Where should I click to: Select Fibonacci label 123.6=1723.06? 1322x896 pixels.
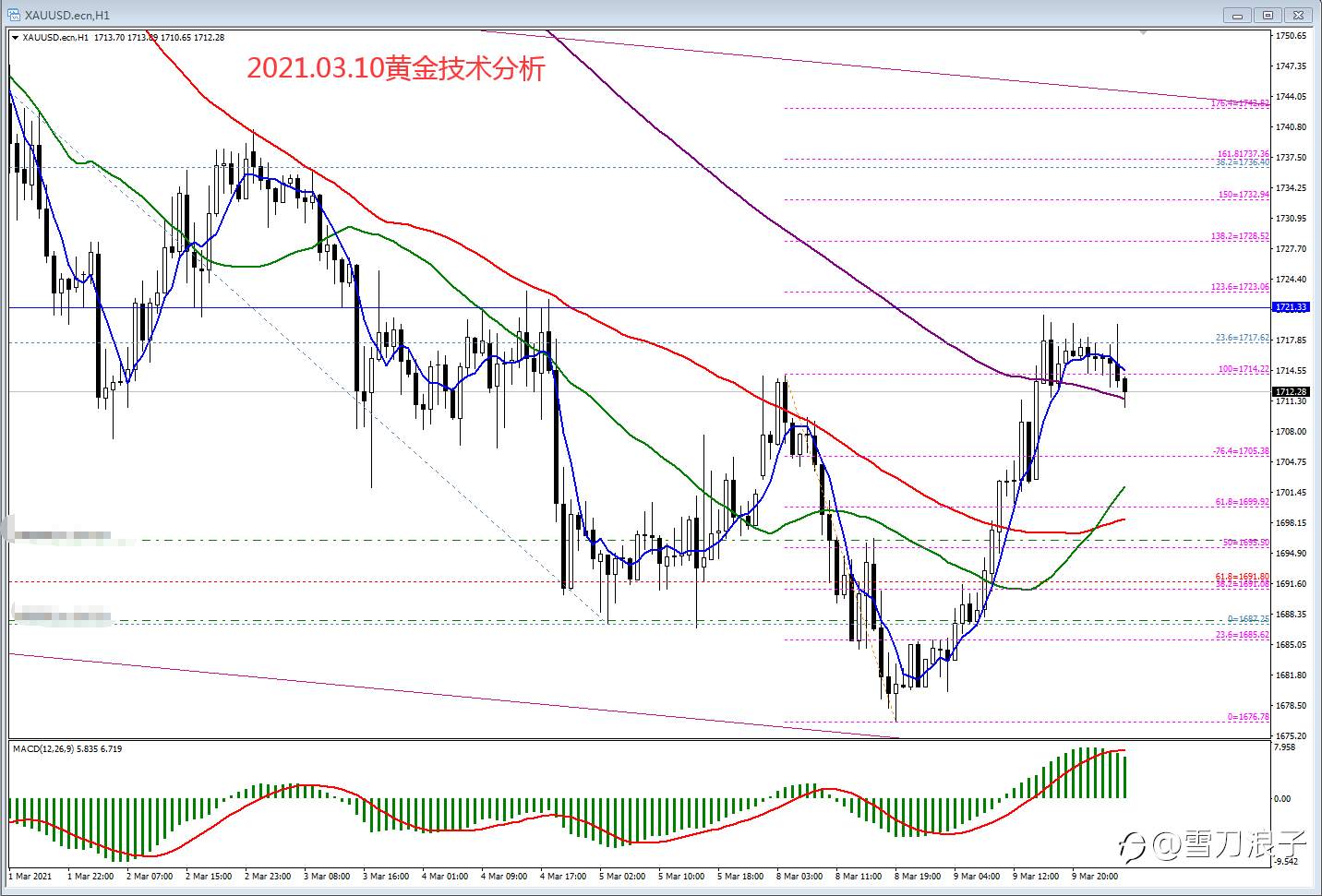[1240, 287]
